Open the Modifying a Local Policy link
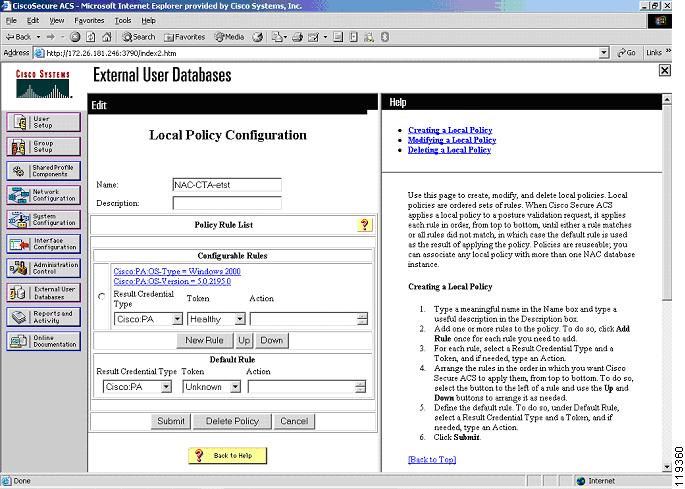The width and height of the screenshot is (685, 489). (452, 140)
